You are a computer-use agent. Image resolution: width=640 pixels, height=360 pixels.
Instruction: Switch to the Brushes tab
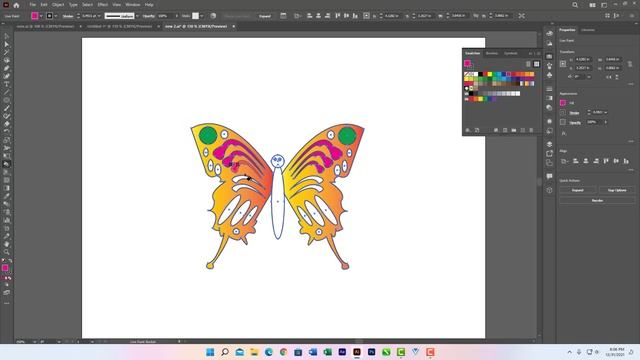pos(492,53)
